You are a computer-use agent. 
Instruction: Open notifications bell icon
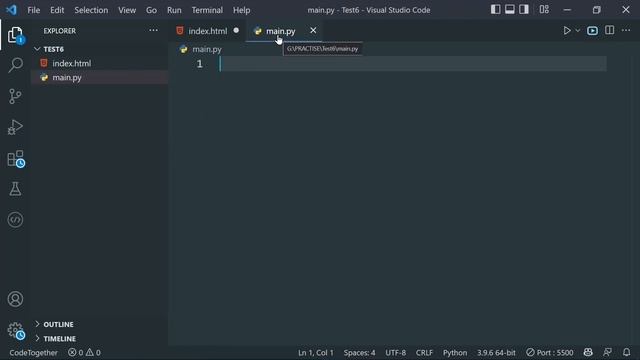pos(627,352)
